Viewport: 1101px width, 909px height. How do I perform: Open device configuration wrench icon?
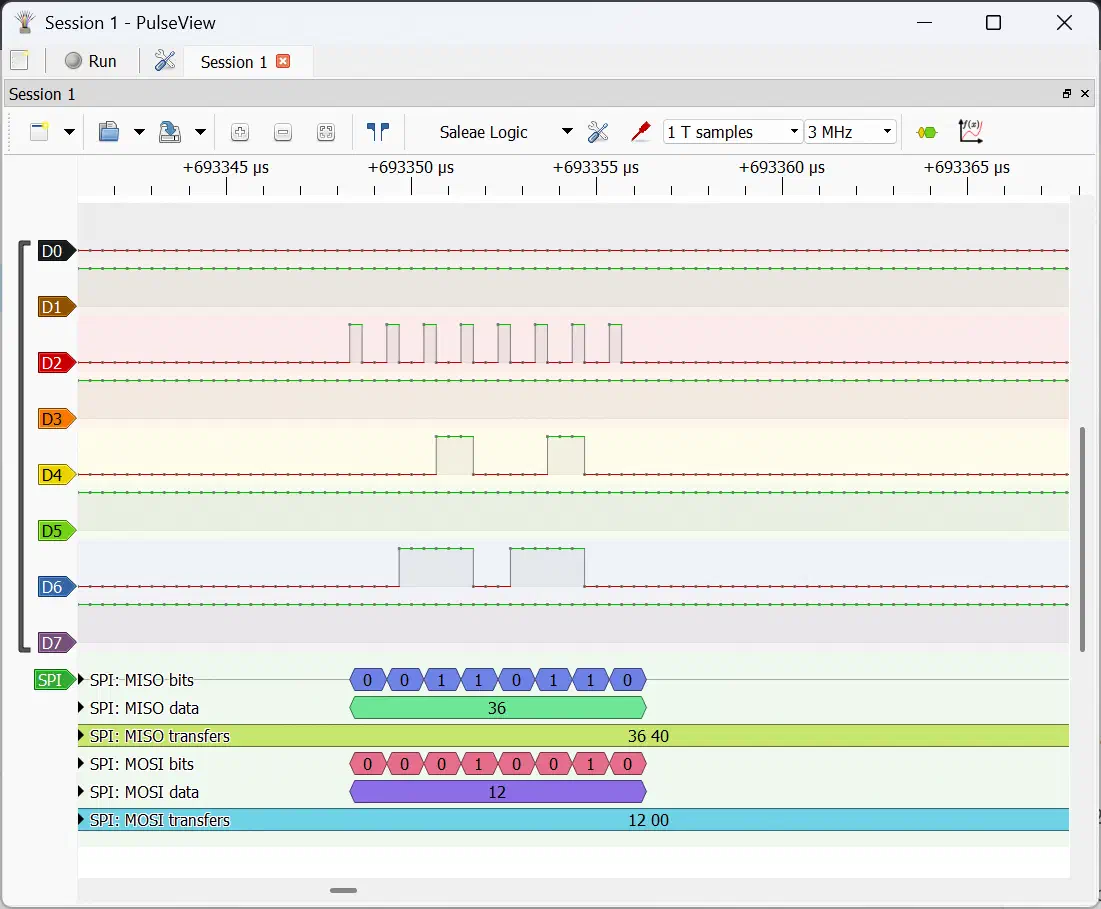click(598, 131)
